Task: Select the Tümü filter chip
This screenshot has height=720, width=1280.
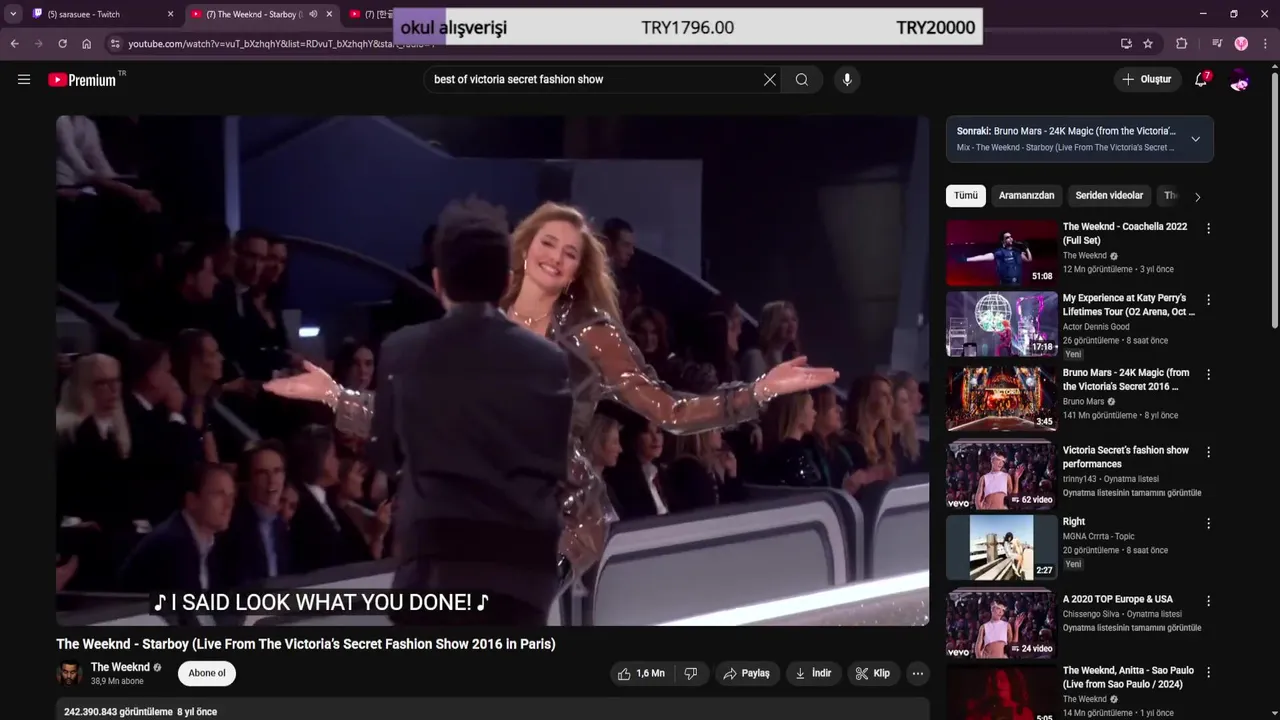Action: [966, 196]
